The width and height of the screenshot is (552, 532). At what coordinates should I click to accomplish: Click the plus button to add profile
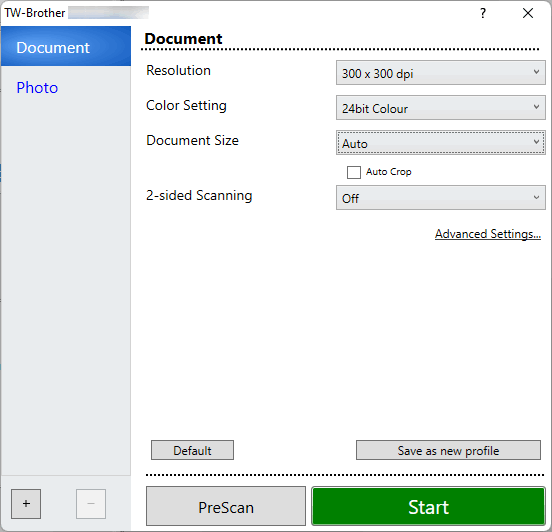point(26,503)
